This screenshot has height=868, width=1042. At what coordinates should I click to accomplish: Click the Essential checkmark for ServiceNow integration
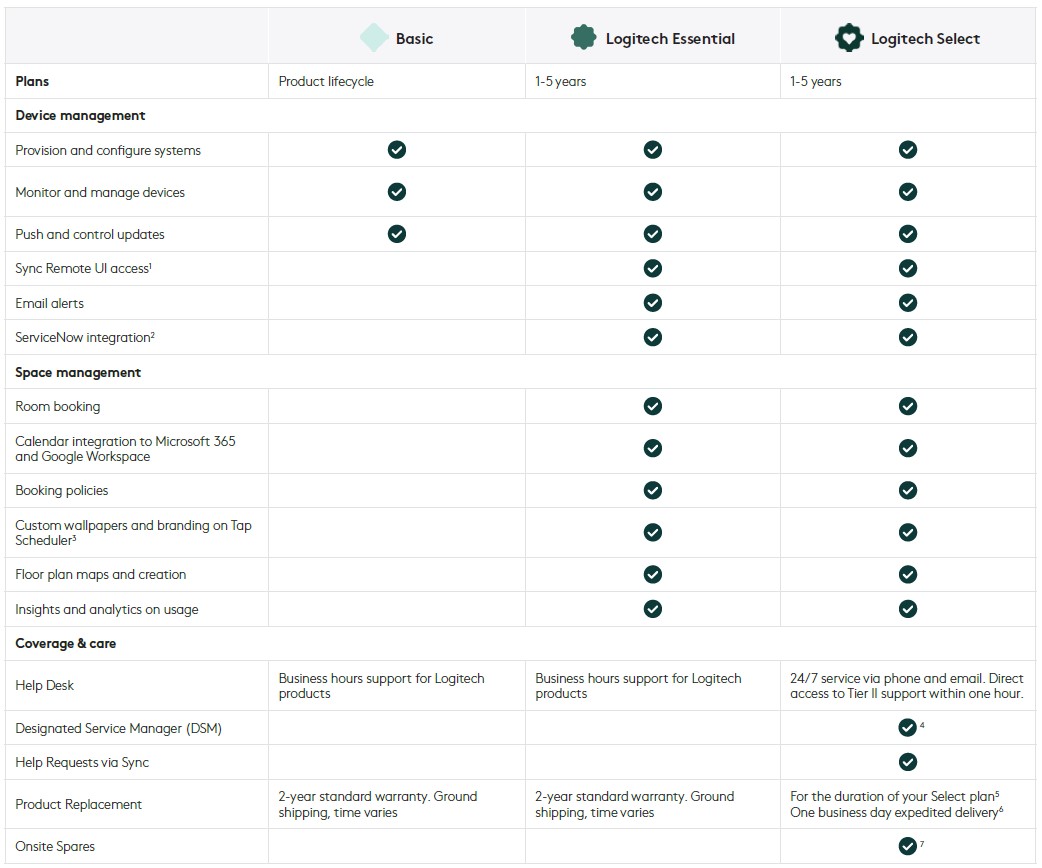pyautogui.click(x=653, y=337)
